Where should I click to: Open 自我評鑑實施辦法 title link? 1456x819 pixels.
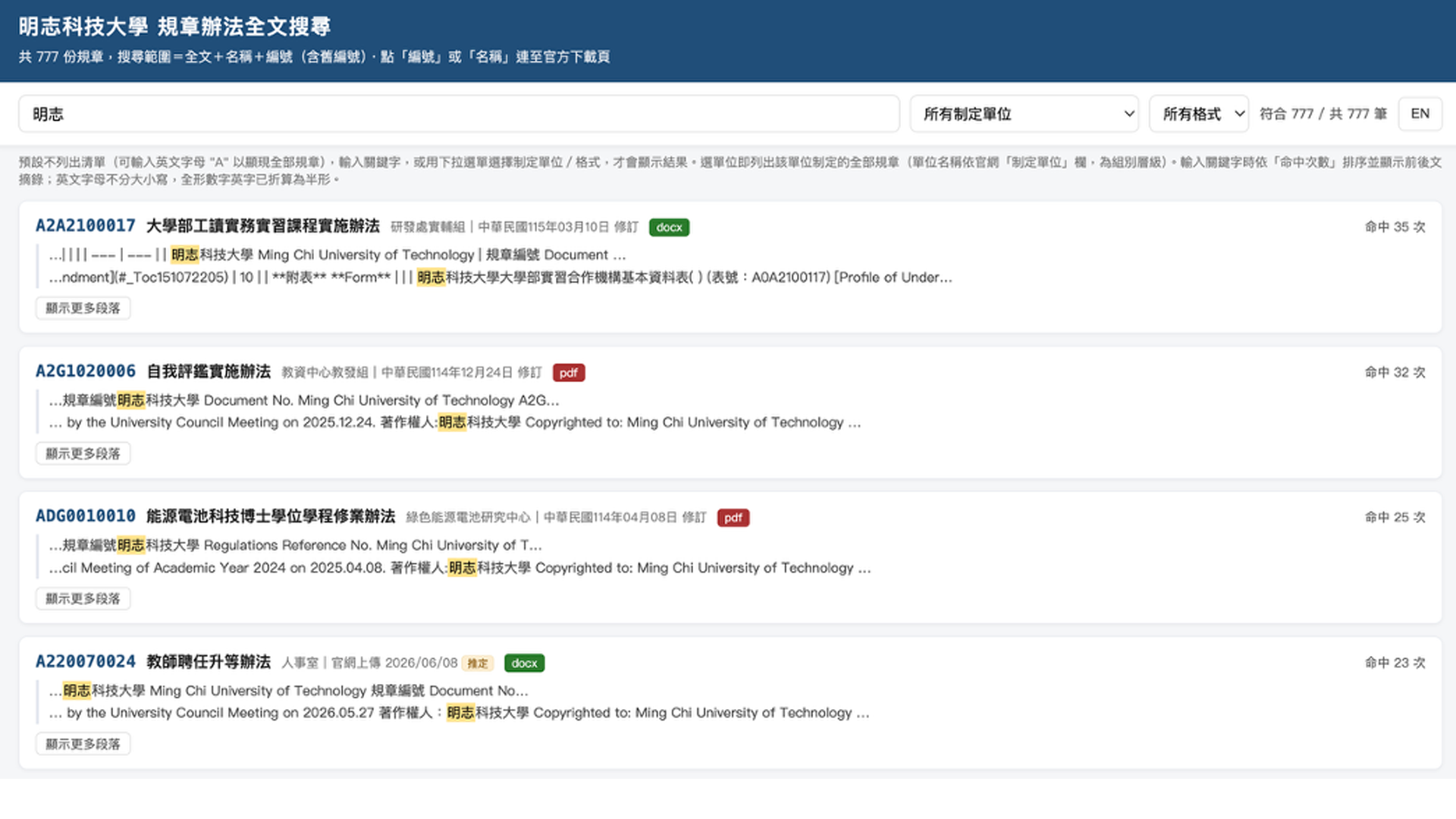coord(209,372)
